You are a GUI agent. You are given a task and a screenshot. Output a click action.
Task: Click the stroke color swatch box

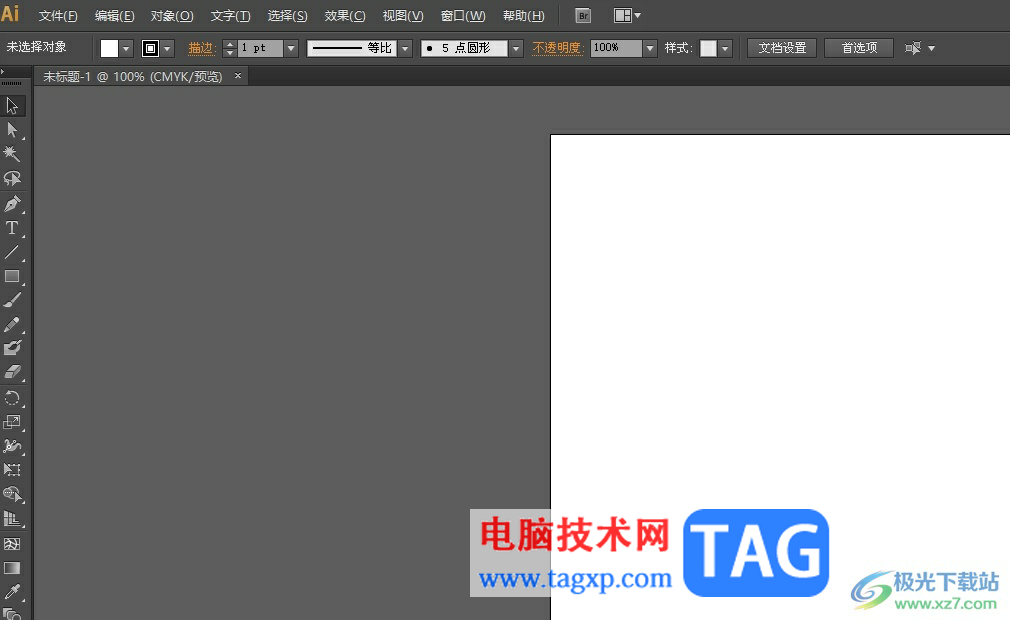pyautogui.click(x=150, y=48)
